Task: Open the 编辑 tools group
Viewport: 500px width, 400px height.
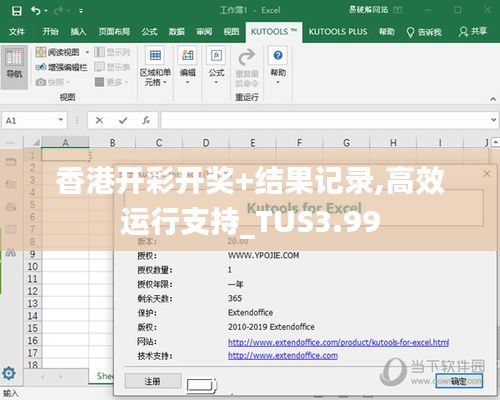Action: 188,66
